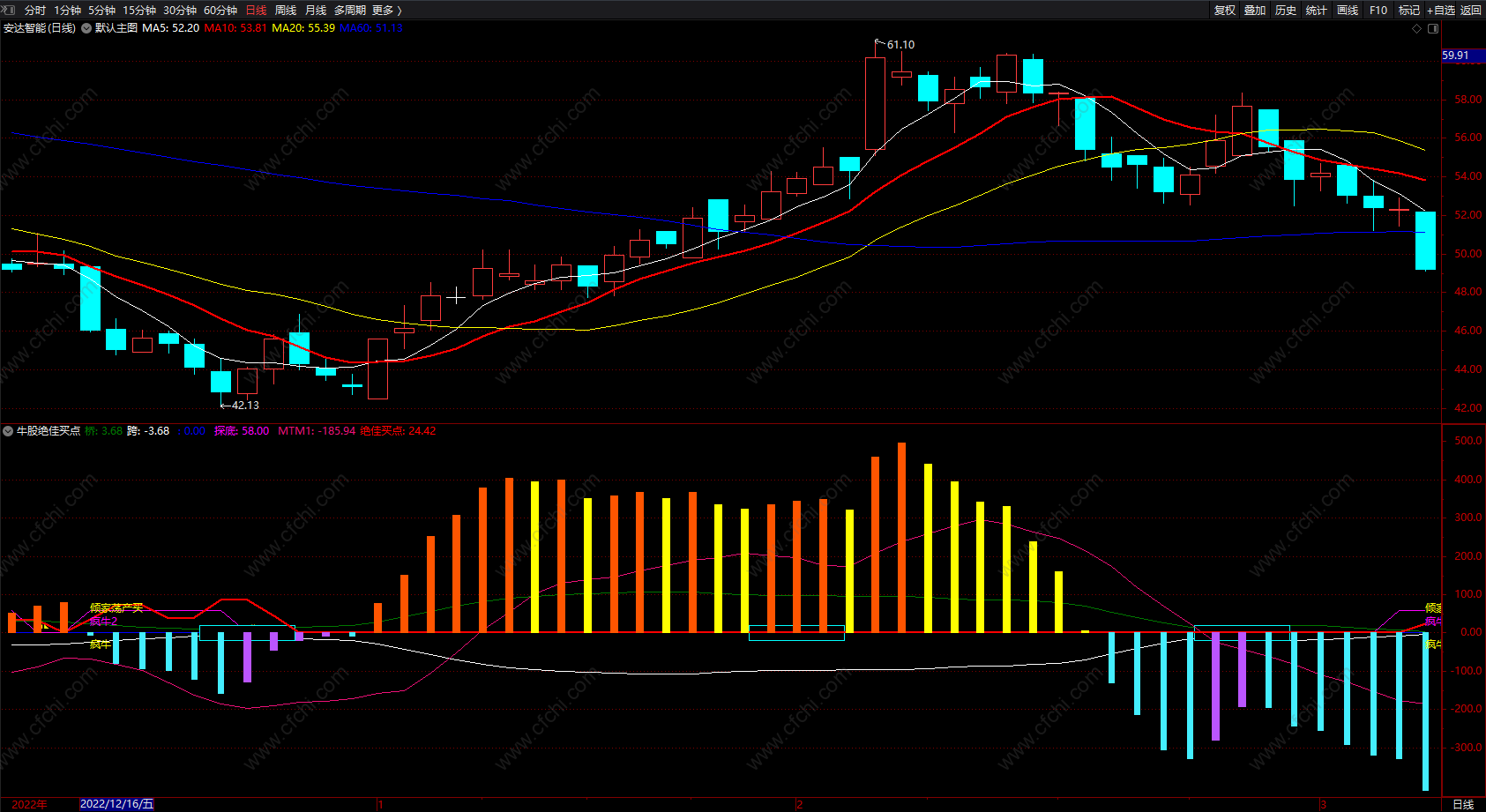This screenshot has width=1486, height=812.
Task: Click the 跨: -3.68 indicator value
Action: [x=148, y=431]
